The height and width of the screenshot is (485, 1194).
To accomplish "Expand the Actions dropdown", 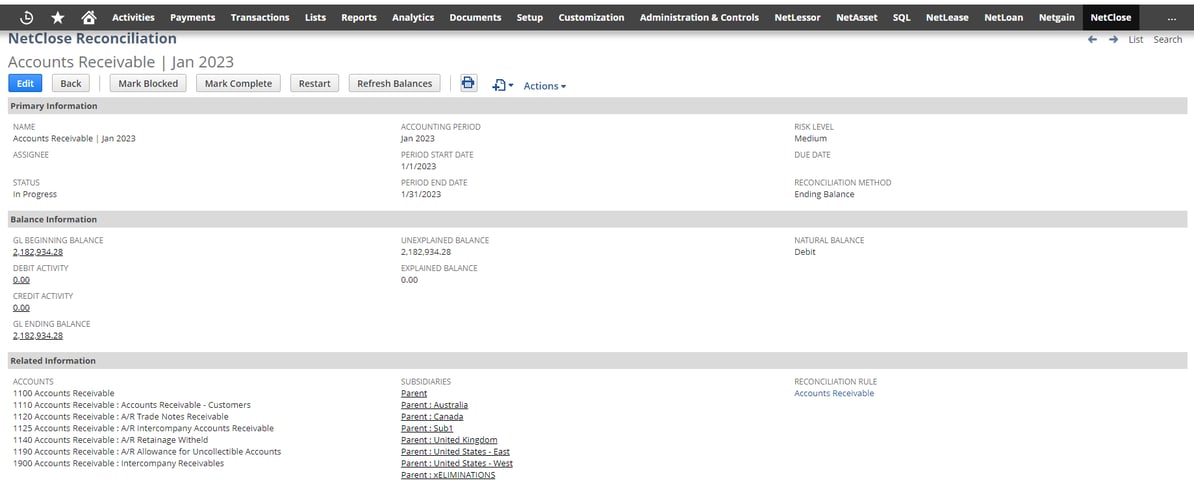I will pyautogui.click(x=544, y=86).
